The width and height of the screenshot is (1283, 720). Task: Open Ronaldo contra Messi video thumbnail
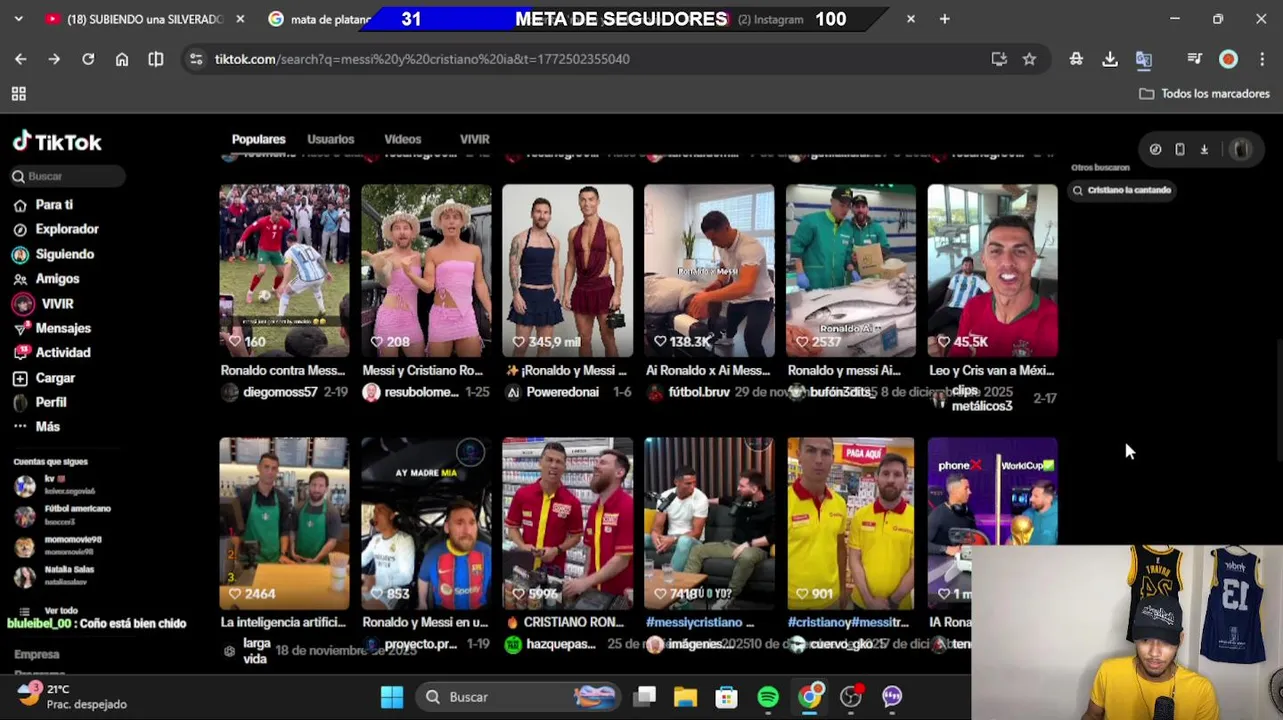tap(285, 270)
